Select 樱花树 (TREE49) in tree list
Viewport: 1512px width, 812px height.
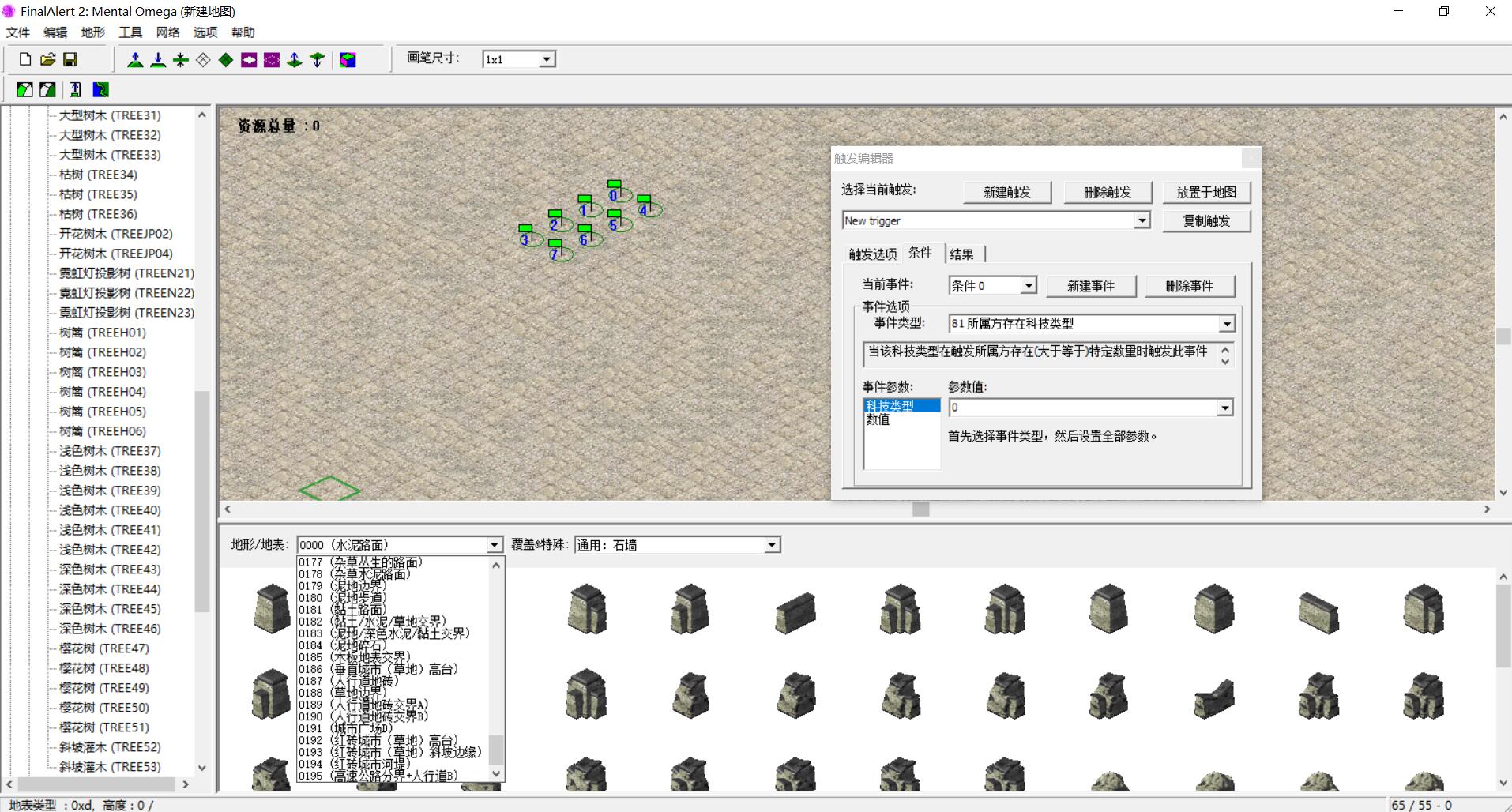click(103, 688)
